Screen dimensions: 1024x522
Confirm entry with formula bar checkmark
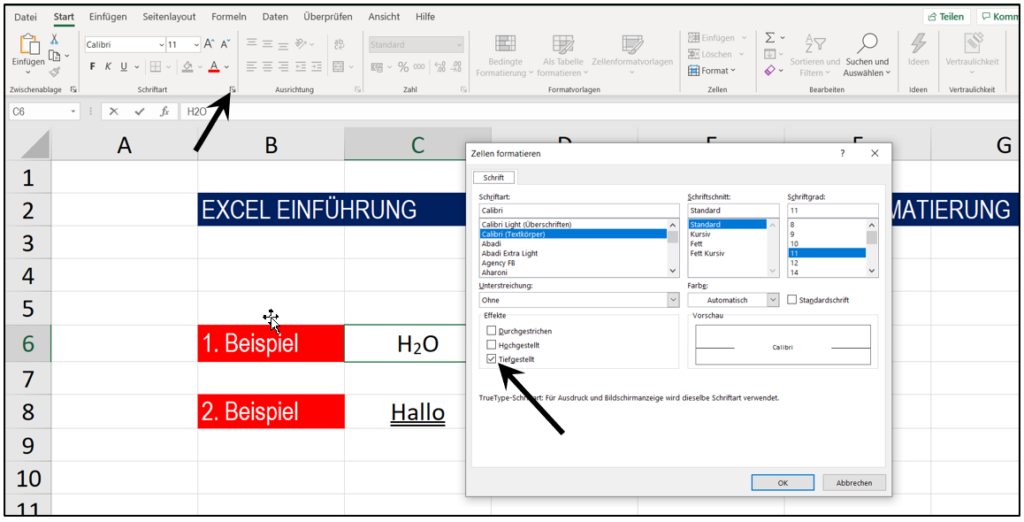point(139,112)
